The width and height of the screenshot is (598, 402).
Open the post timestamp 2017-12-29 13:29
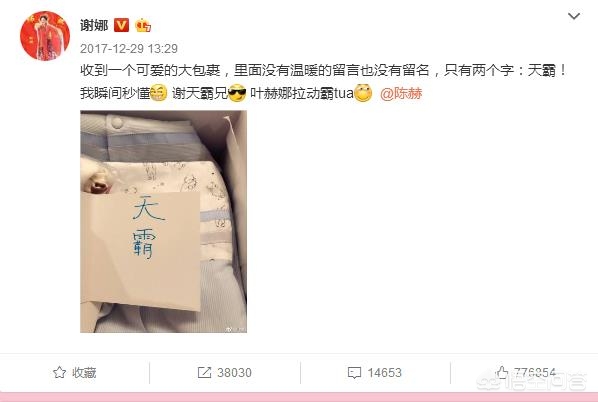(129, 48)
